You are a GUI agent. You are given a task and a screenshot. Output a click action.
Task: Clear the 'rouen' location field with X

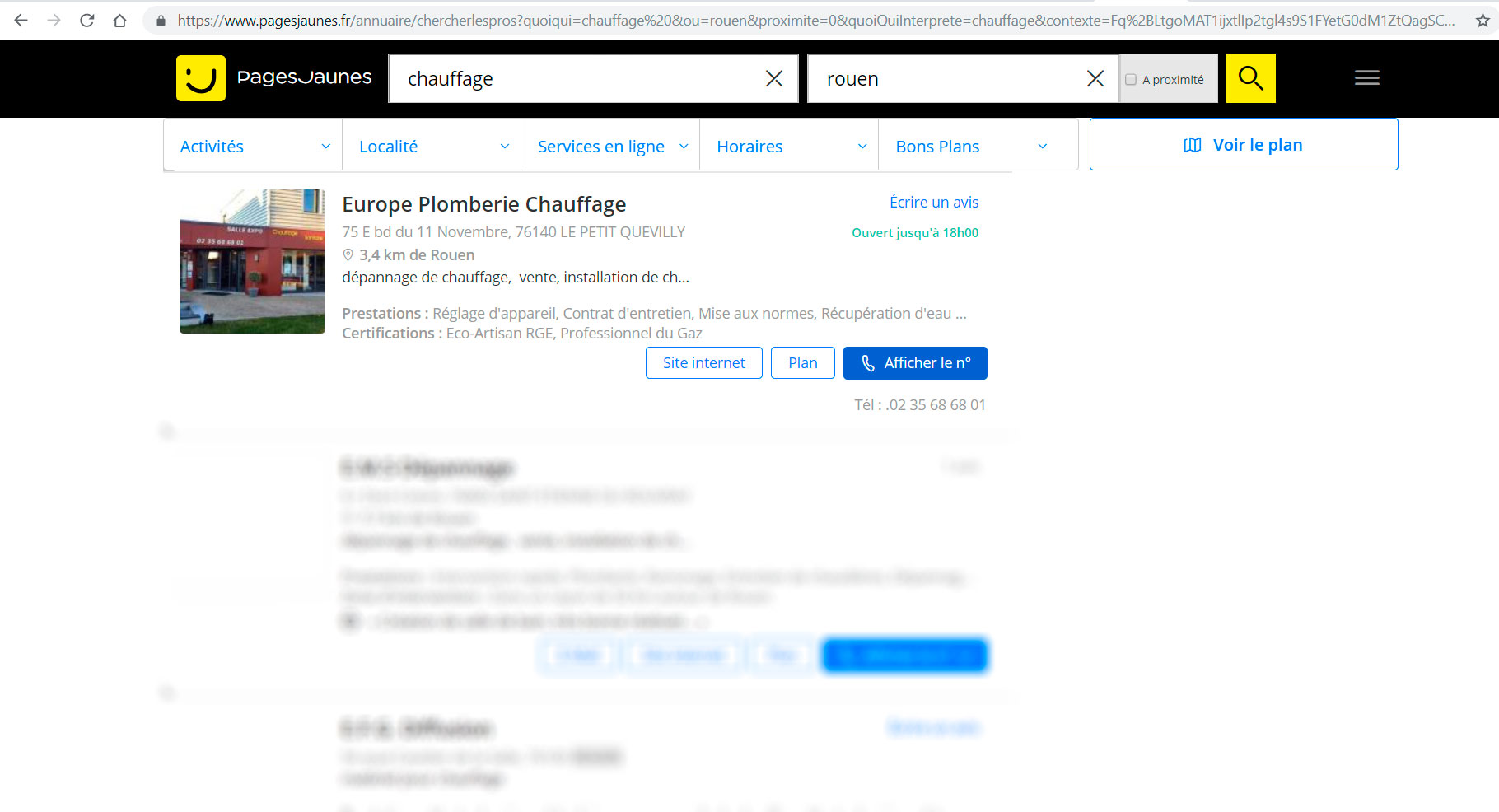pyautogui.click(x=1095, y=78)
